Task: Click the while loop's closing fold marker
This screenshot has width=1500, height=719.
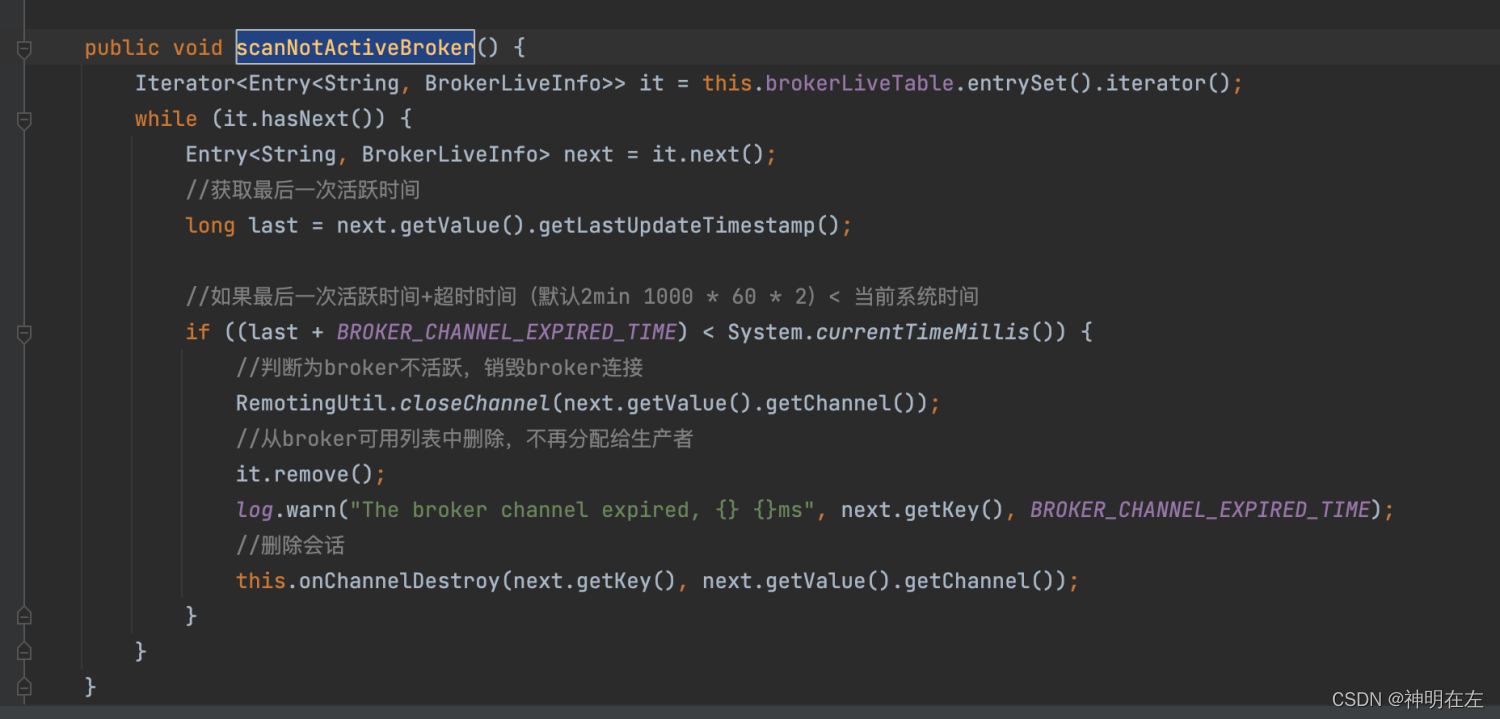Action: (x=24, y=651)
